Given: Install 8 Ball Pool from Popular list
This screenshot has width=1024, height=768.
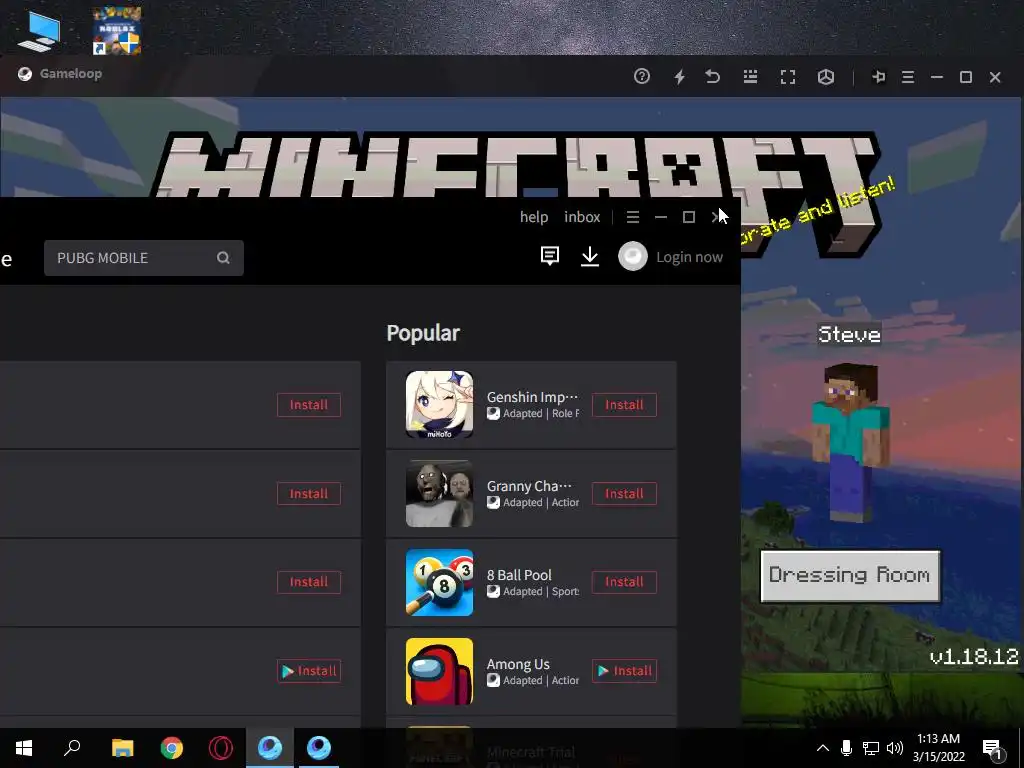Looking at the screenshot, I should [x=624, y=582].
